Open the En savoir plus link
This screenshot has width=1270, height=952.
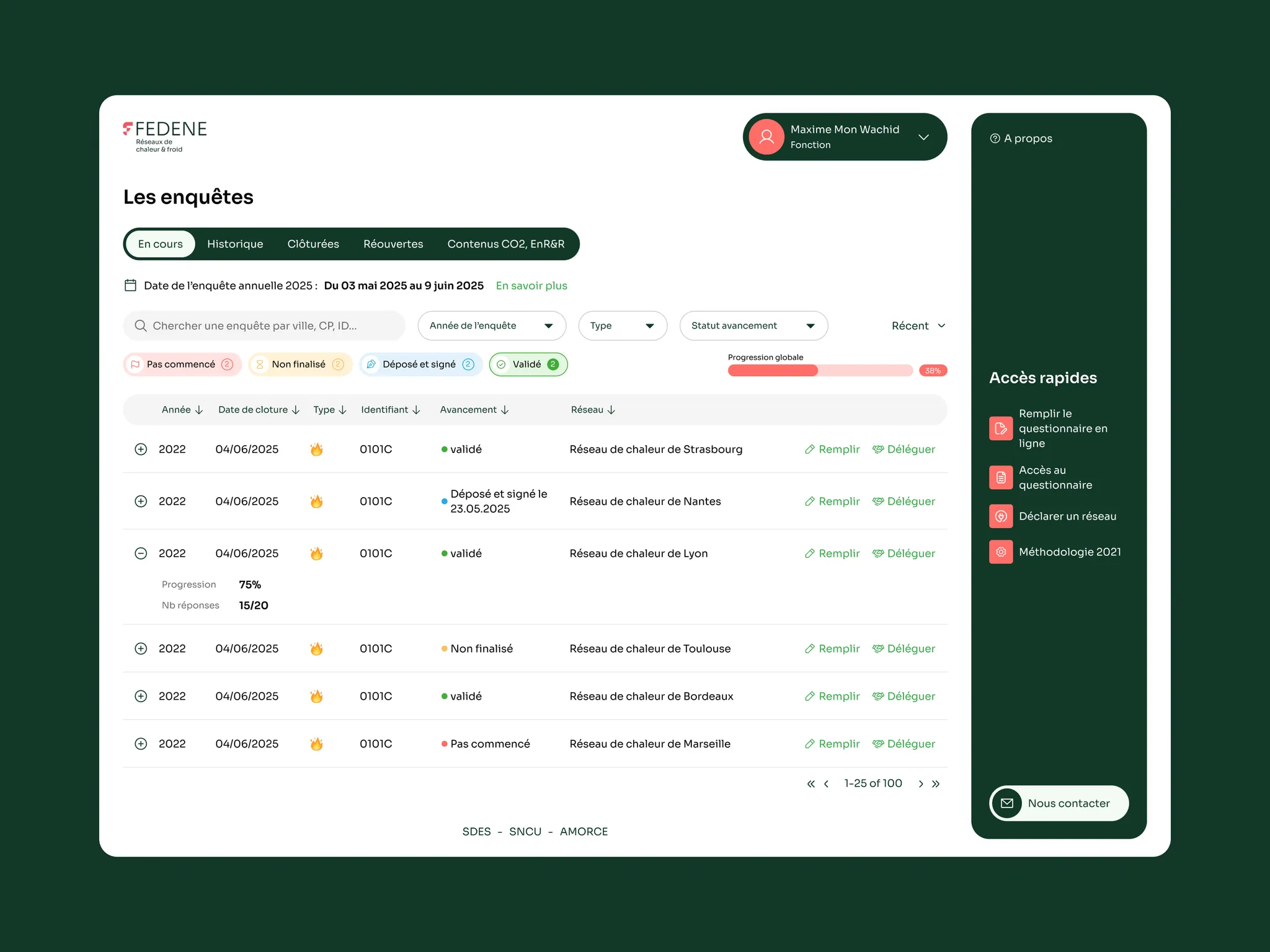pyautogui.click(x=531, y=286)
